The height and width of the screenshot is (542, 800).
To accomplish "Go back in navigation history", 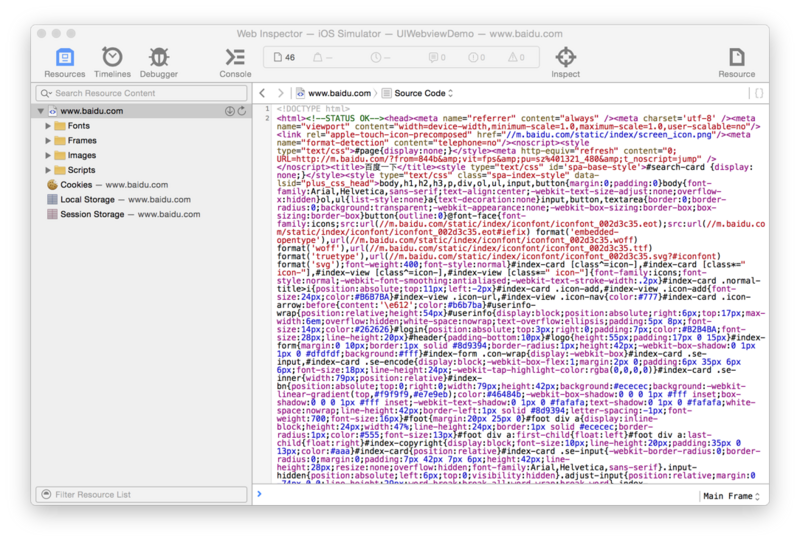I will 262,93.
